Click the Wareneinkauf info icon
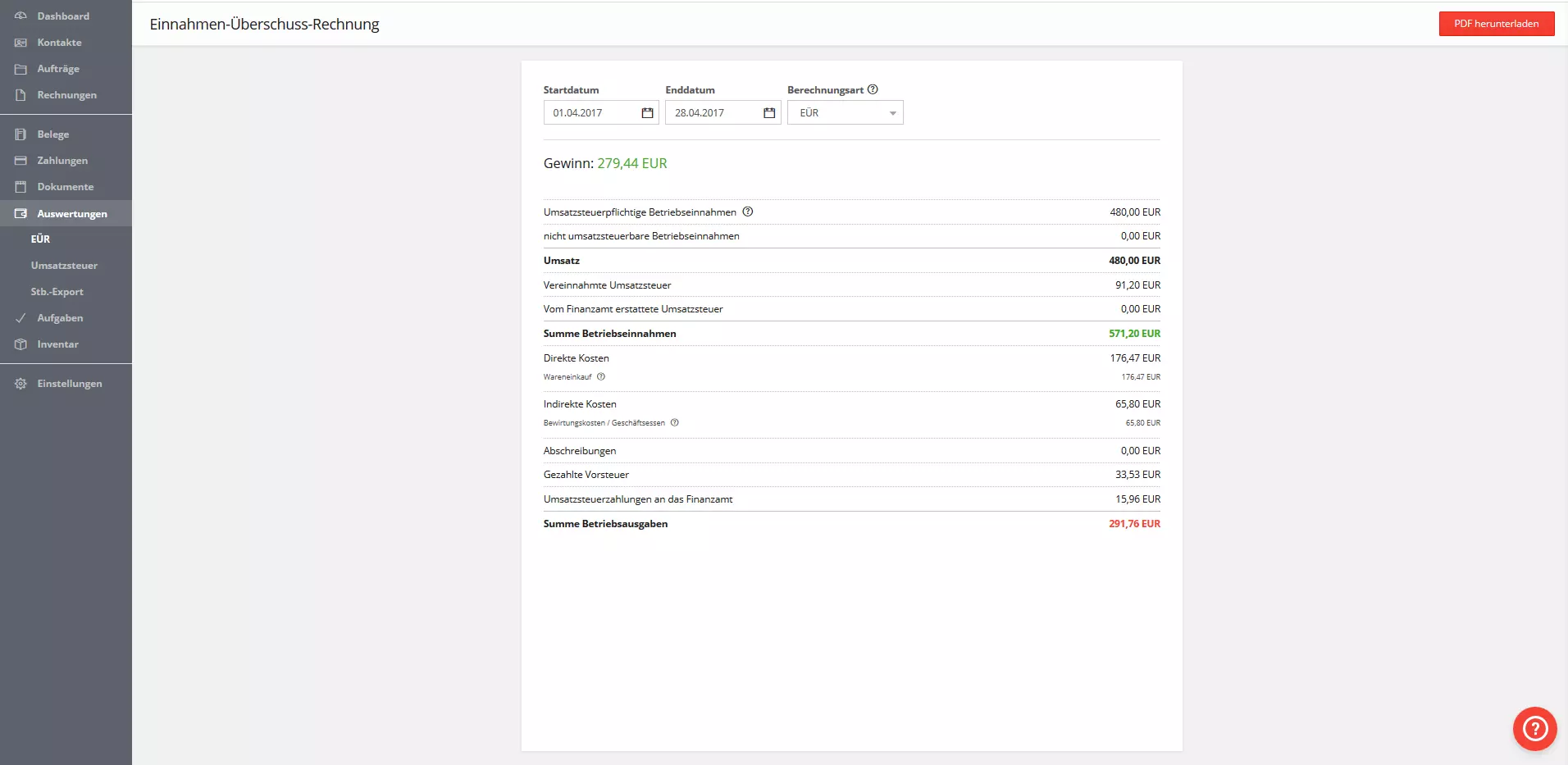1568x765 pixels. (x=601, y=377)
